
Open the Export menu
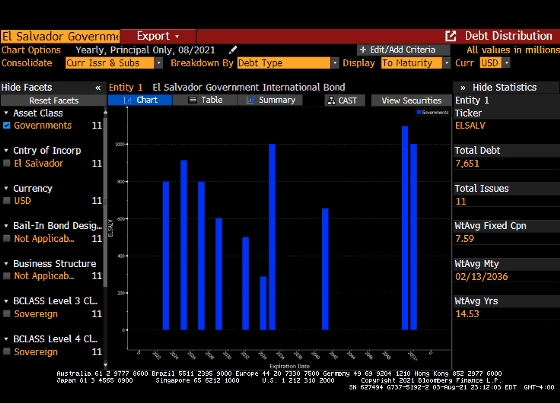click(x=158, y=36)
